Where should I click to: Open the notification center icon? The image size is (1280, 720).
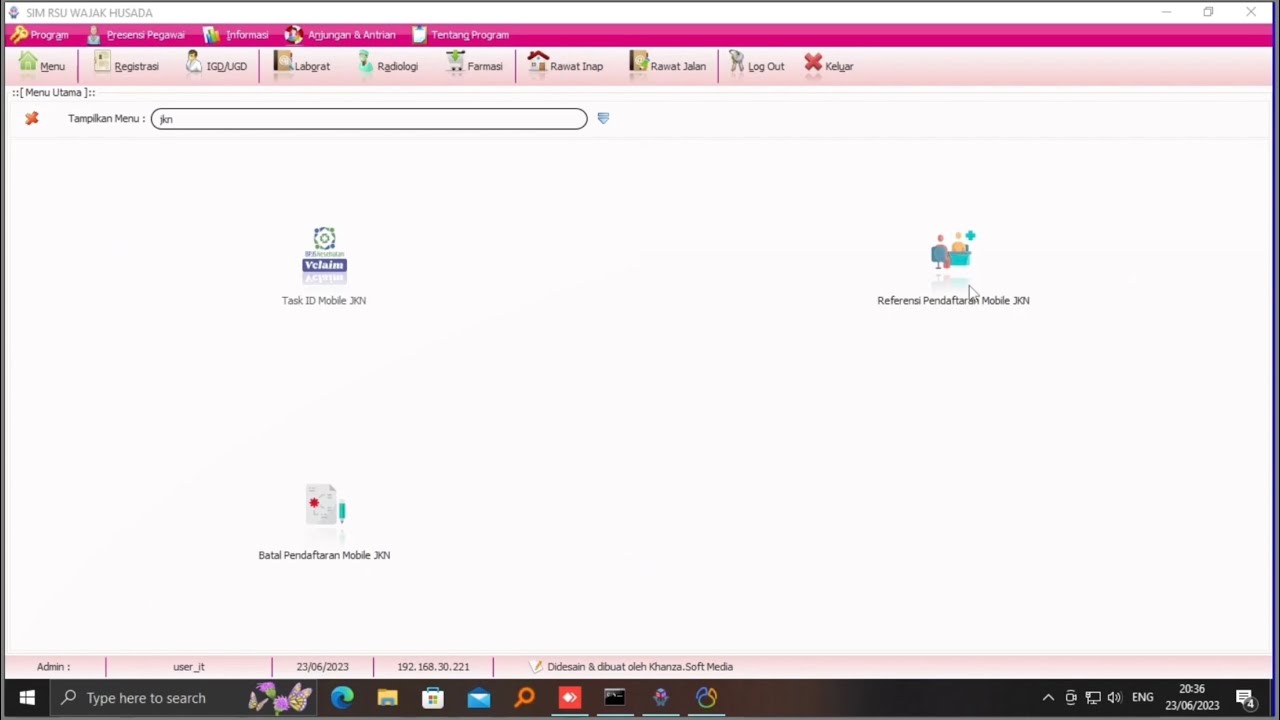point(1245,698)
